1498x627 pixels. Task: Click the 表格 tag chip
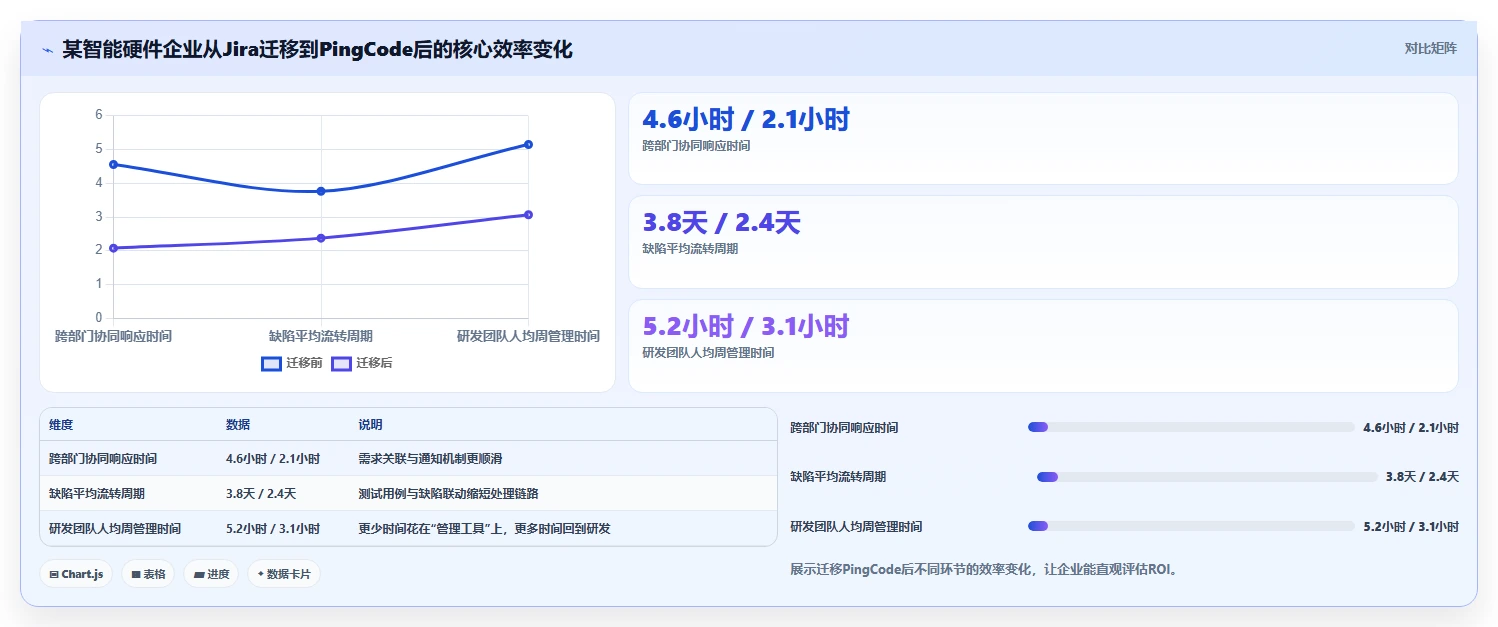[148, 574]
